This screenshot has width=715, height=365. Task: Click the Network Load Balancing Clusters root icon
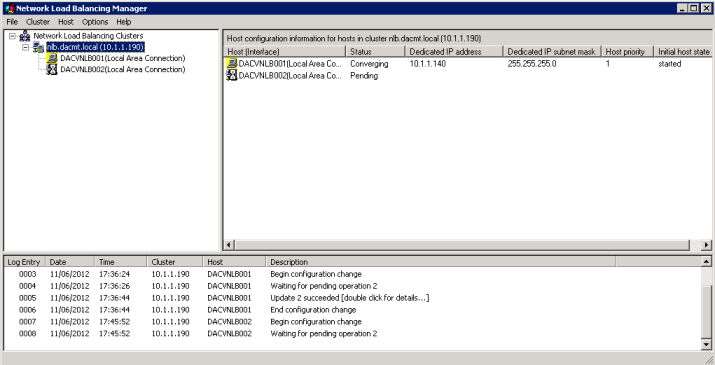[x=25, y=36]
